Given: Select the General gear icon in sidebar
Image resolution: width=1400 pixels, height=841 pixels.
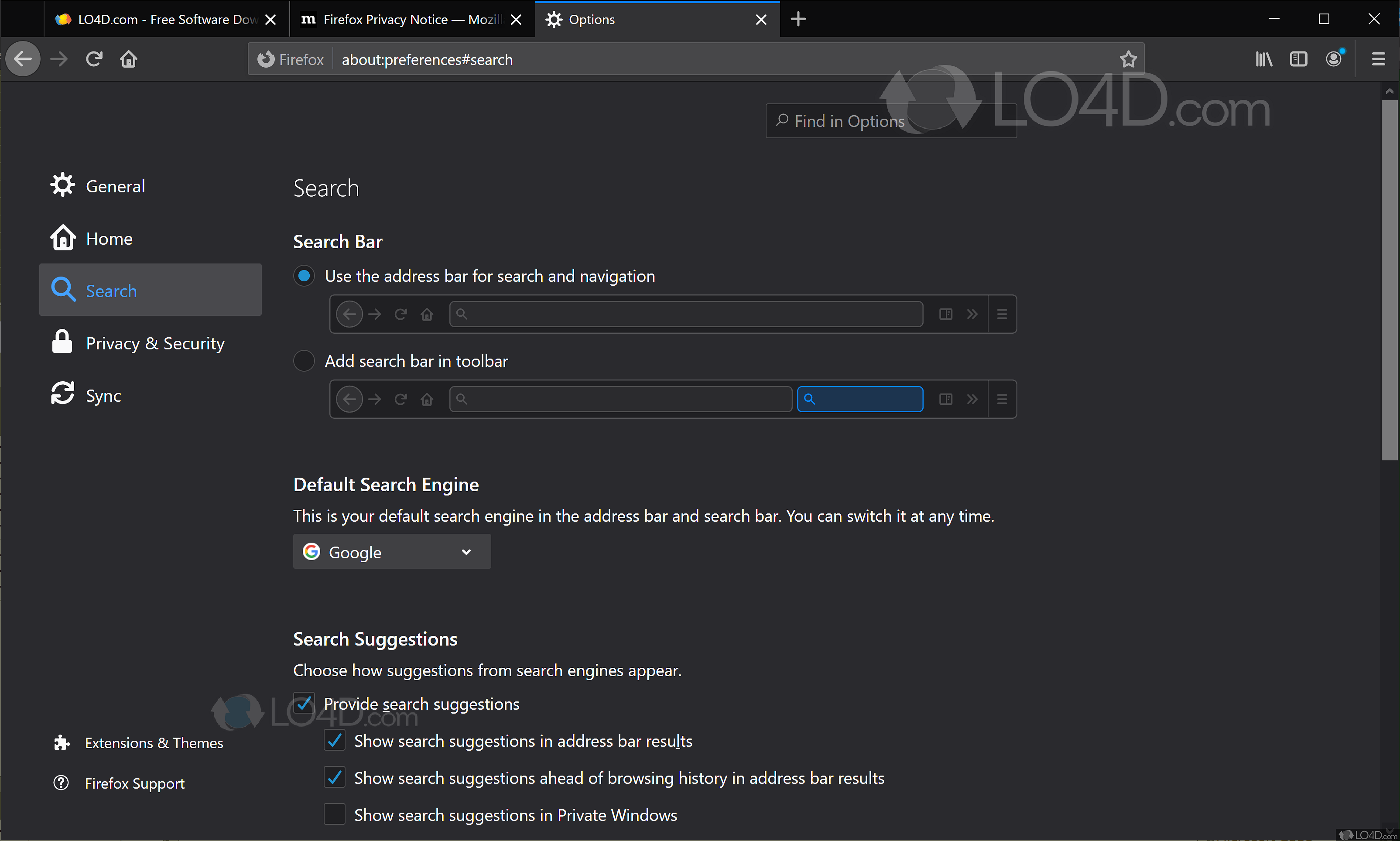Looking at the screenshot, I should click(x=62, y=185).
